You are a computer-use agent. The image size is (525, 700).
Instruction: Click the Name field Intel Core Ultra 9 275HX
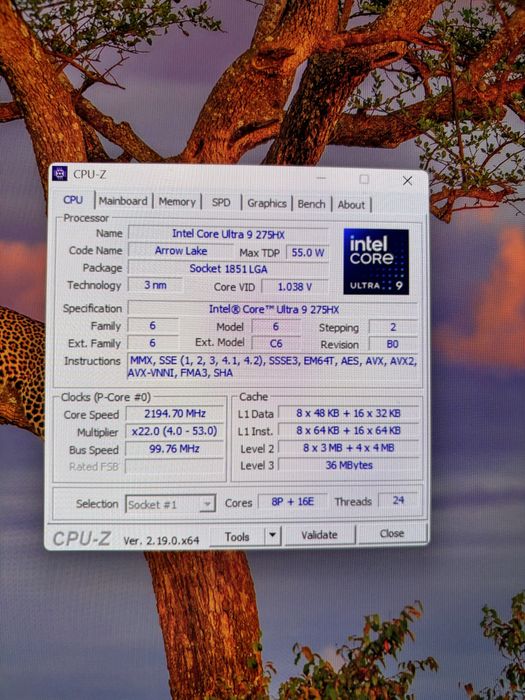(x=228, y=234)
